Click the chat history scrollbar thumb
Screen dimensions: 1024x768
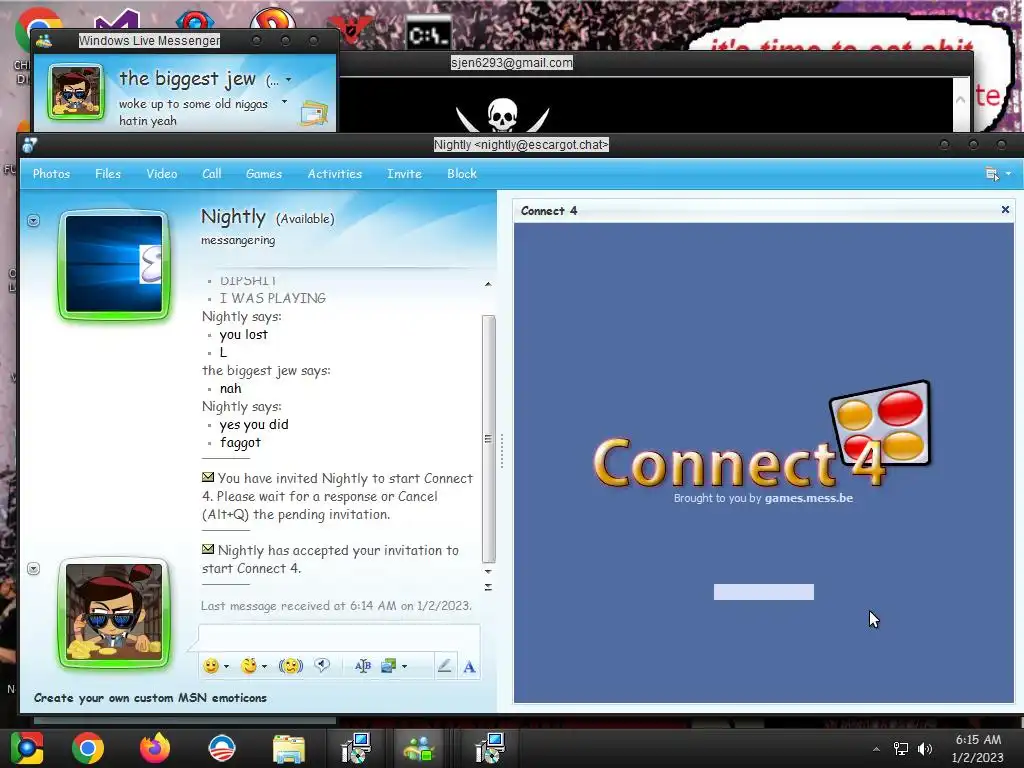[488, 438]
